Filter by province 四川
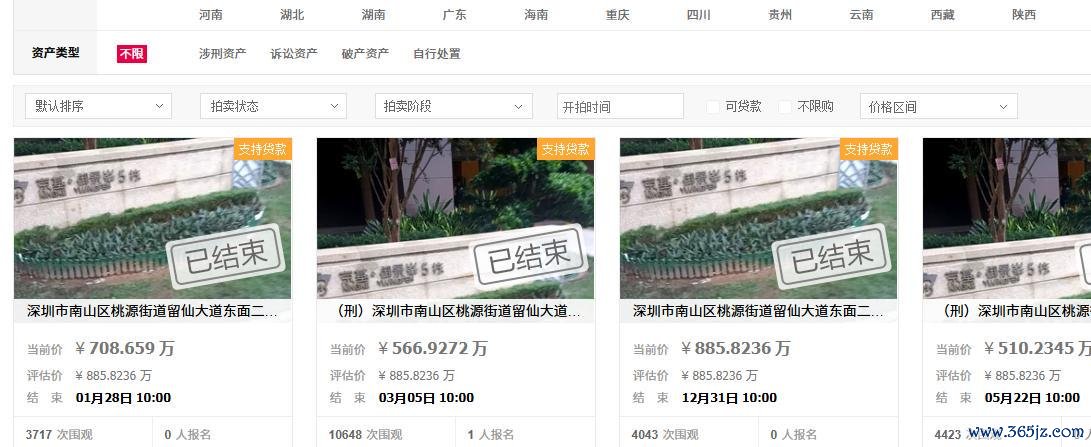This screenshot has height=447, width=1091. click(699, 15)
